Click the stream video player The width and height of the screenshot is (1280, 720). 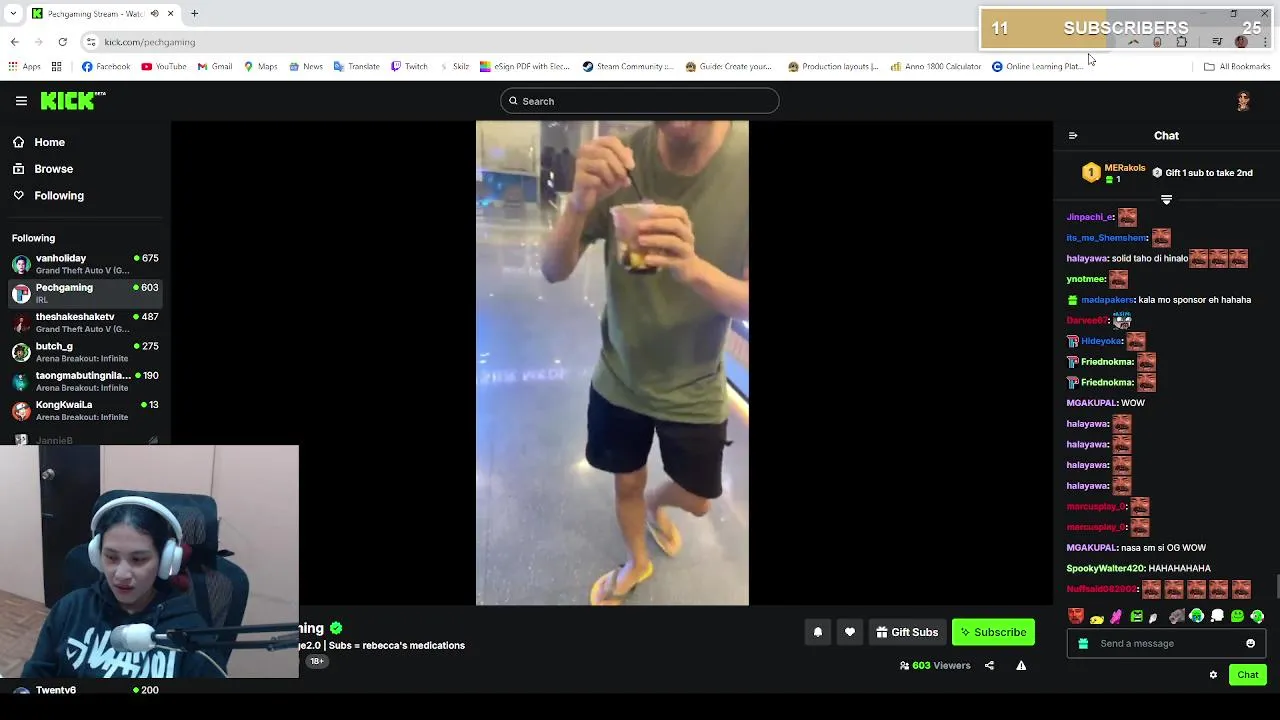[x=612, y=363]
